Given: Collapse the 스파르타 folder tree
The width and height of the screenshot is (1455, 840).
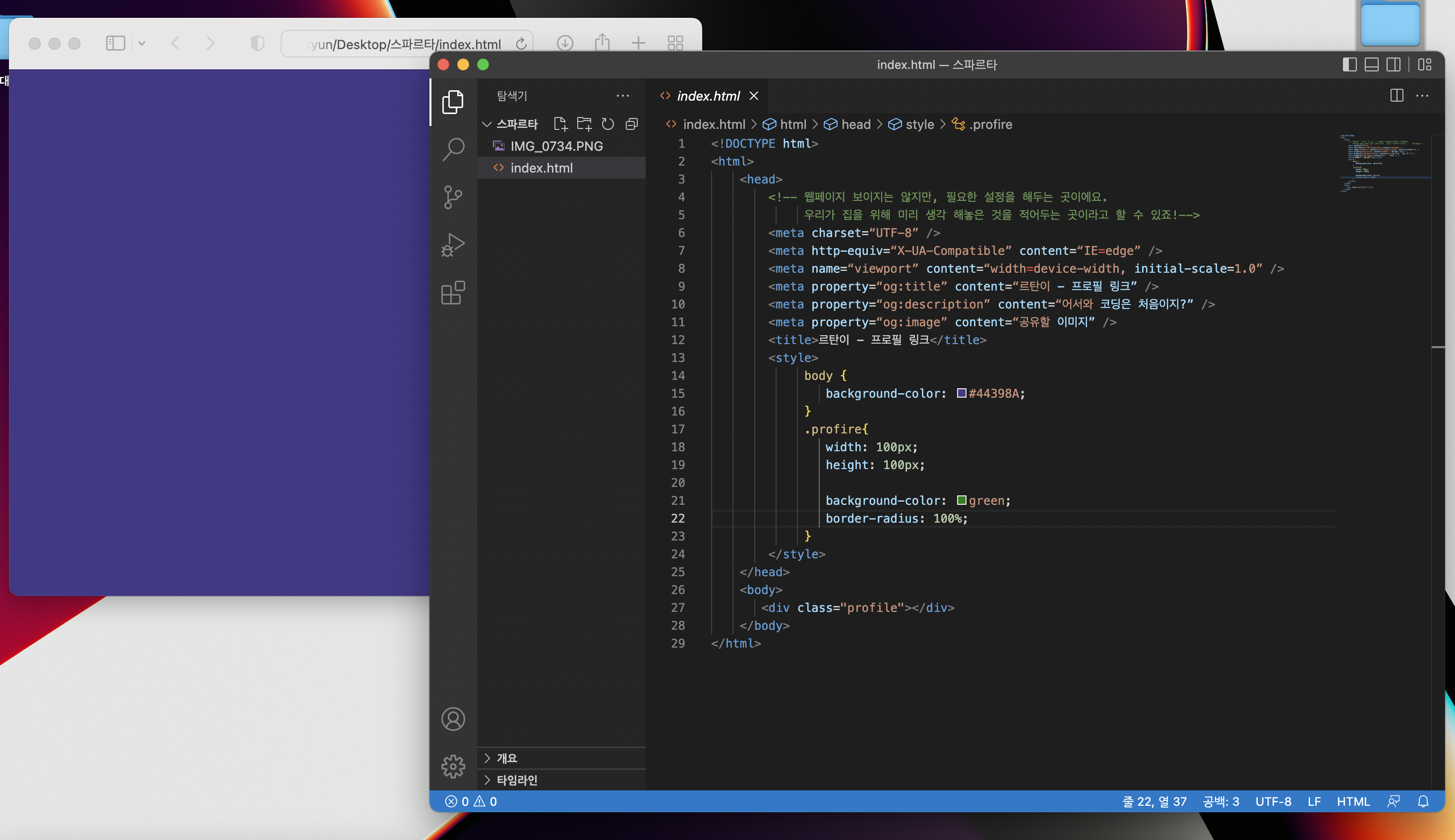Looking at the screenshot, I should pos(487,124).
